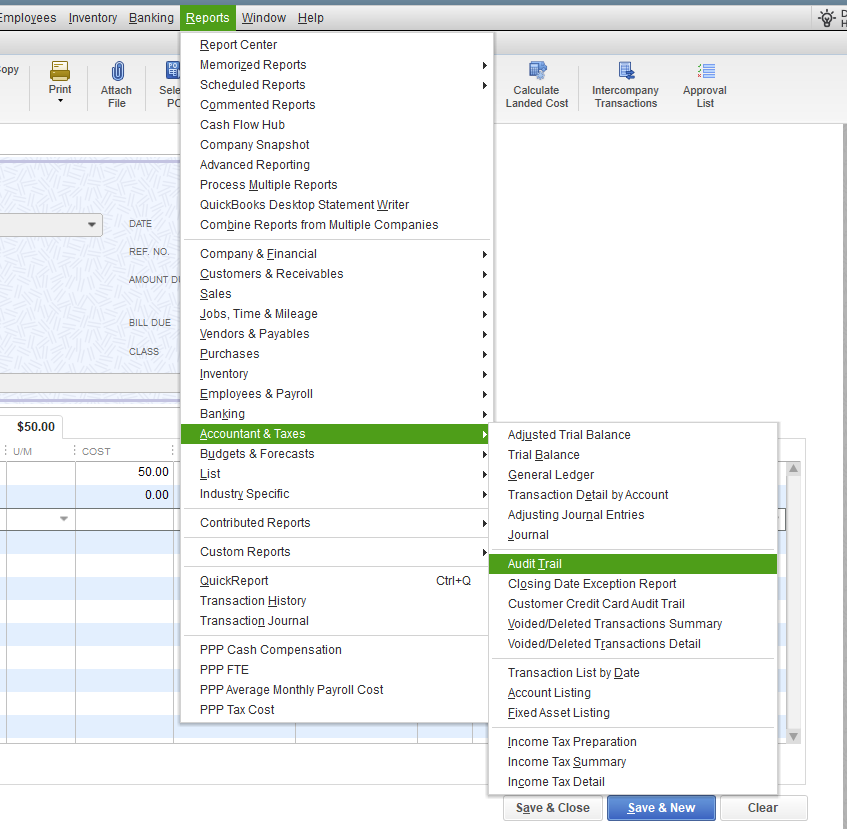Select Custom Reports
The image size is (847, 829).
click(x=337, y=552)
